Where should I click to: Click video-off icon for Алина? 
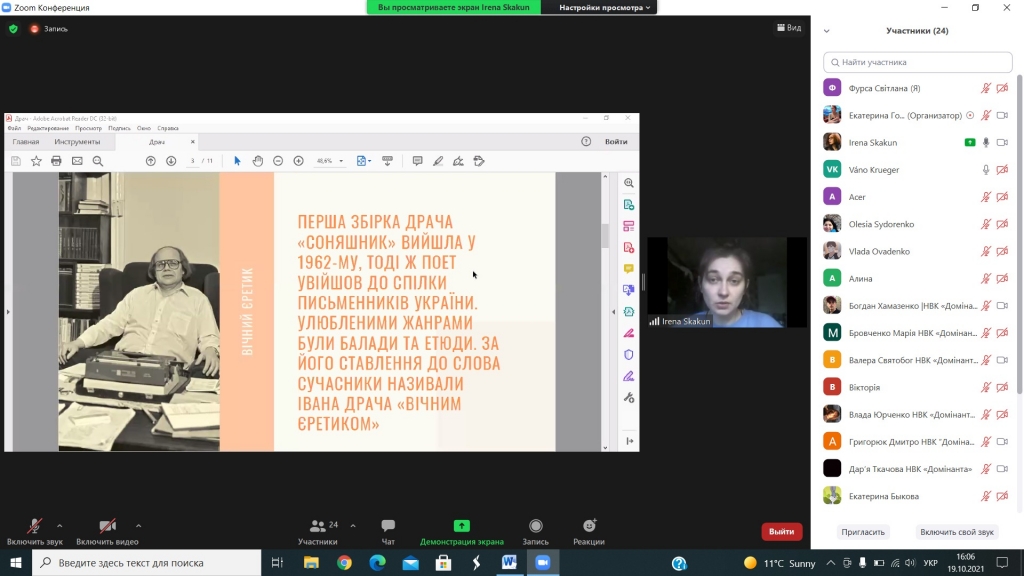1002,278
